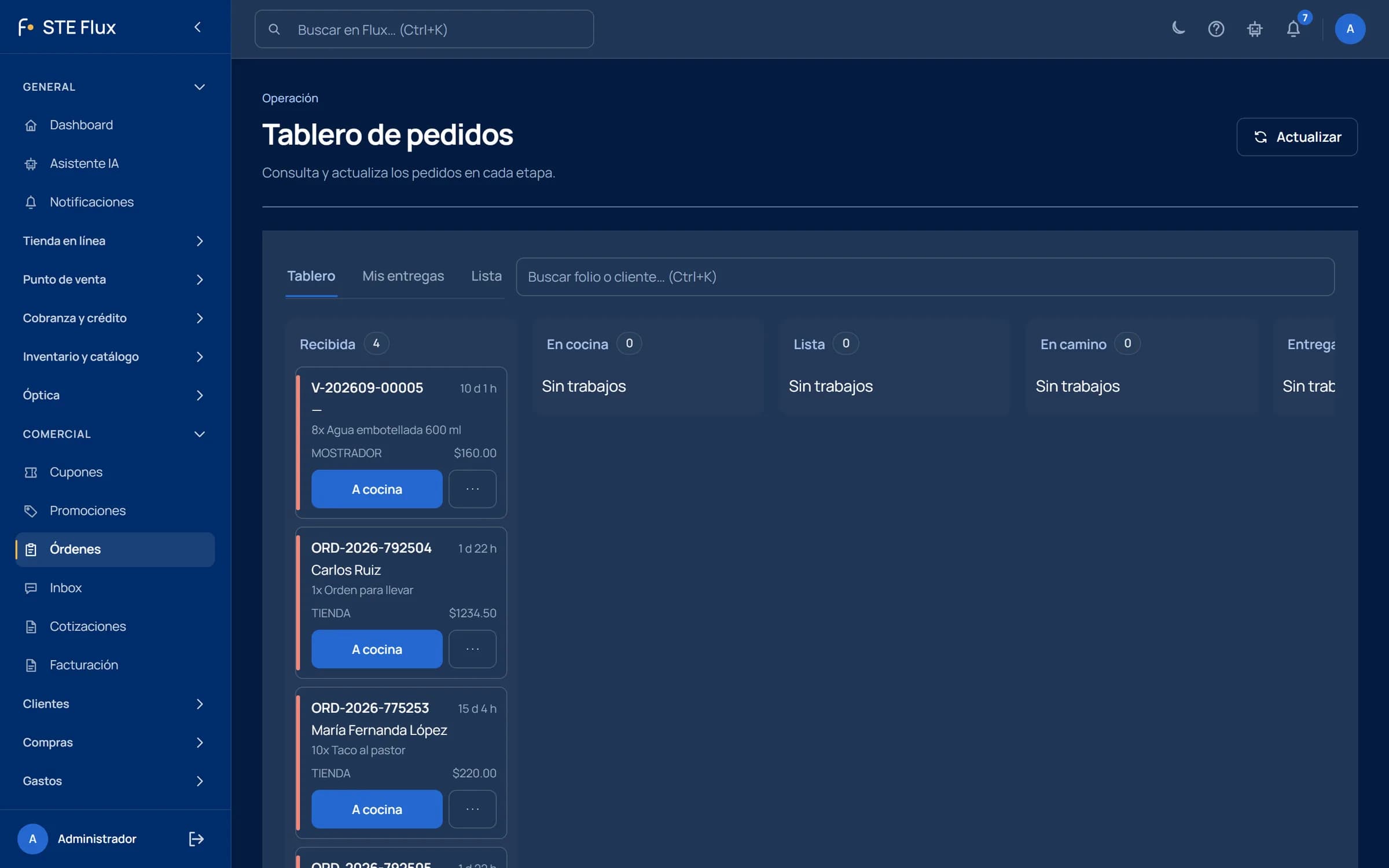
Task: Click the logout icon beside Administrador
Action: [x=196, y=839]
